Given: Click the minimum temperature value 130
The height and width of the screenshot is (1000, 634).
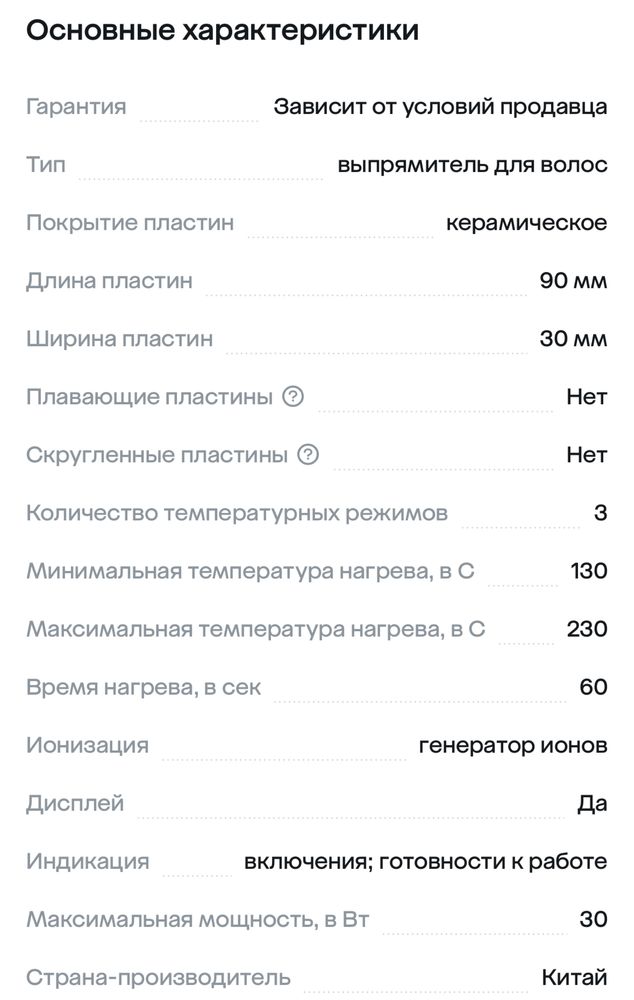Looking at the screenshot, I should [589, 571].
